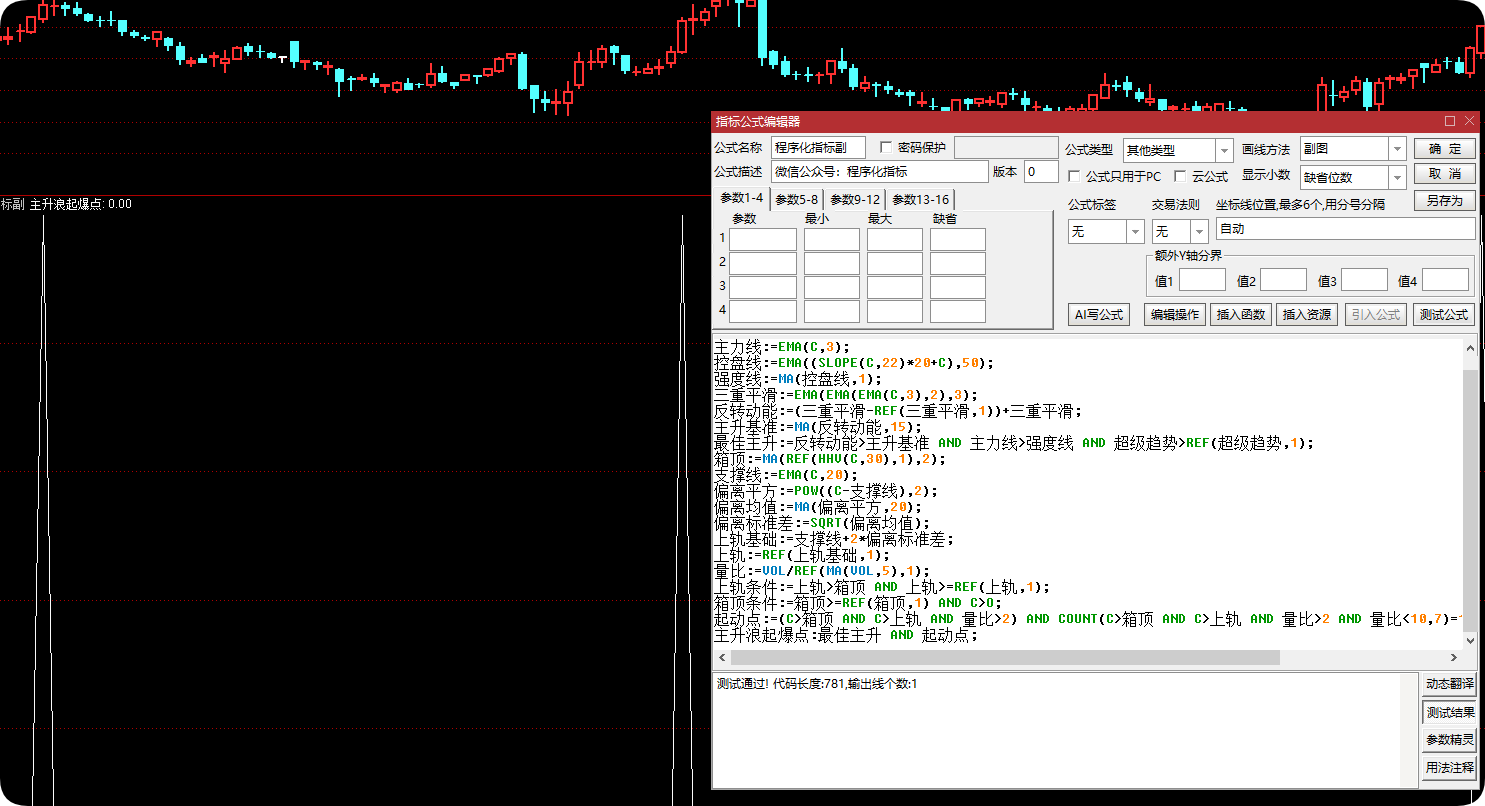This screenshot has height=806, width=1485.
Task: Click the code line starting with 量比:=
Action: click(822, 571)
